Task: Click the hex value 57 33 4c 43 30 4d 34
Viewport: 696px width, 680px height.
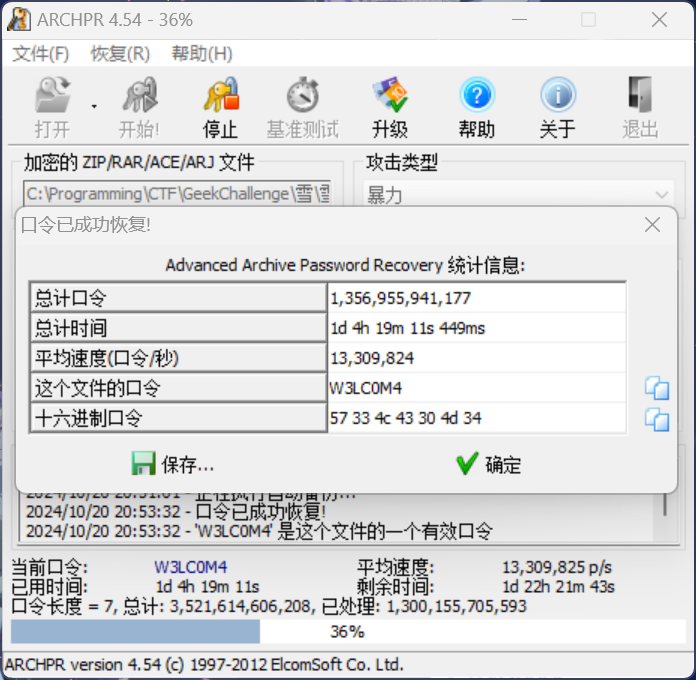Action: [x=477, y=418]
